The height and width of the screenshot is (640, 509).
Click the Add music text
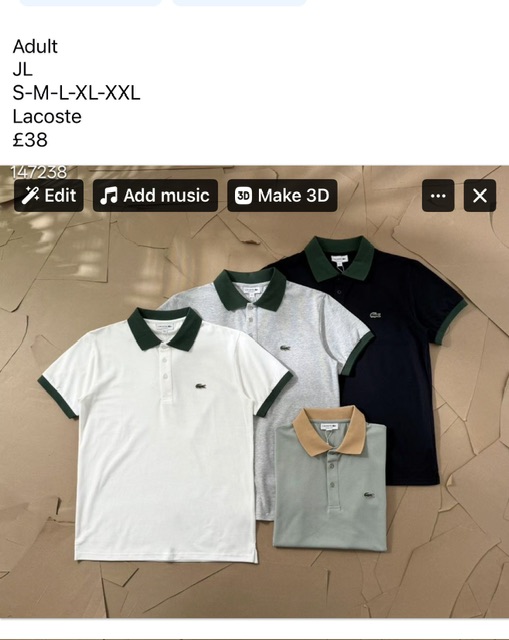coord(167,196)
